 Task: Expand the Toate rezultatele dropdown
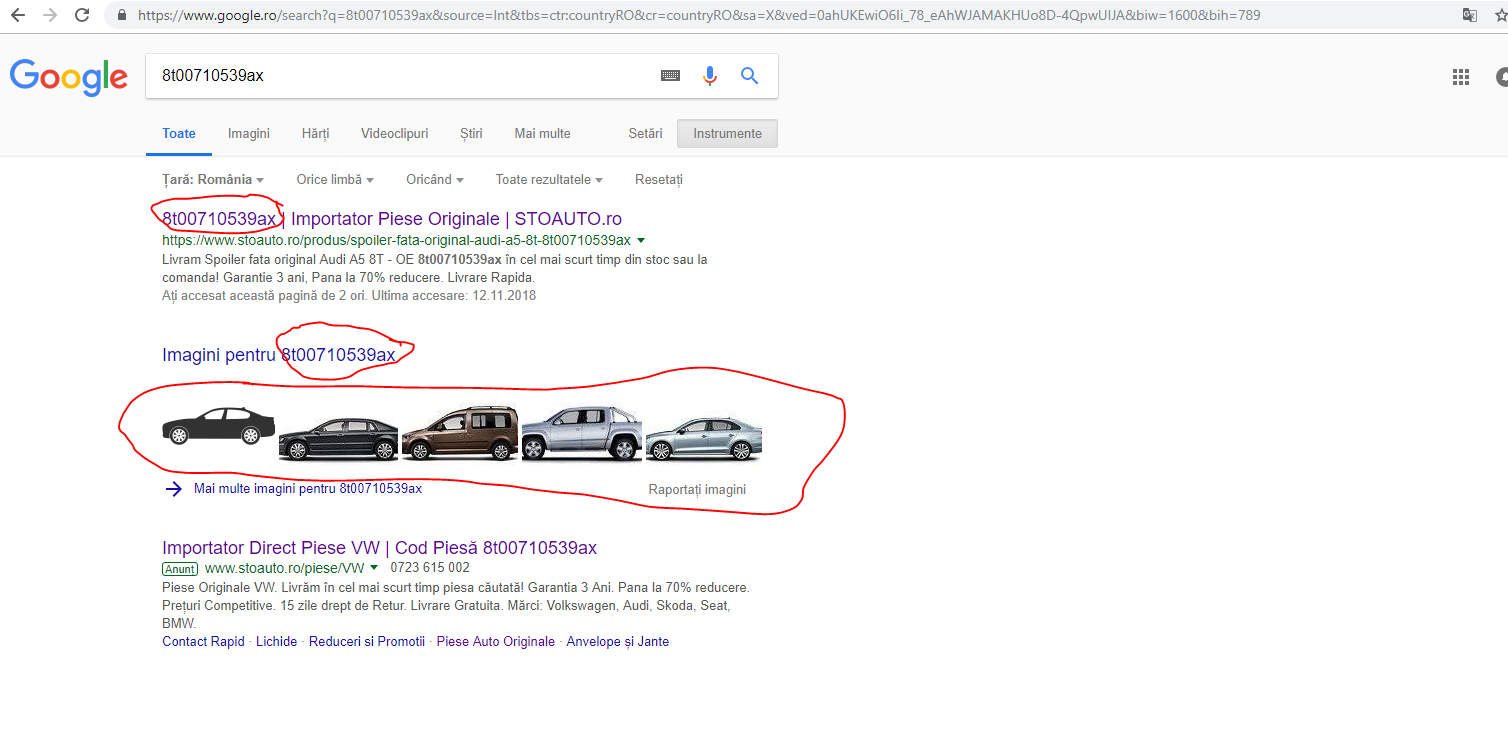(x=549, y=180)
